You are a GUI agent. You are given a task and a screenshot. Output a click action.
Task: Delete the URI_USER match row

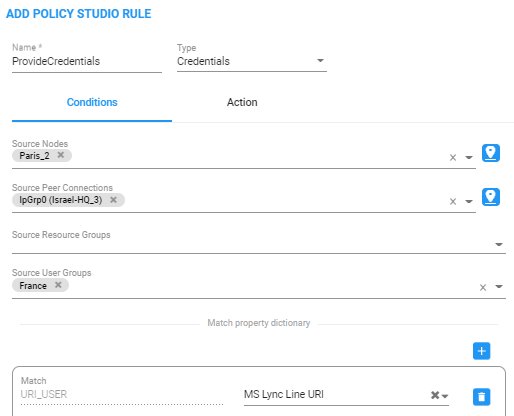click(481, 397)
